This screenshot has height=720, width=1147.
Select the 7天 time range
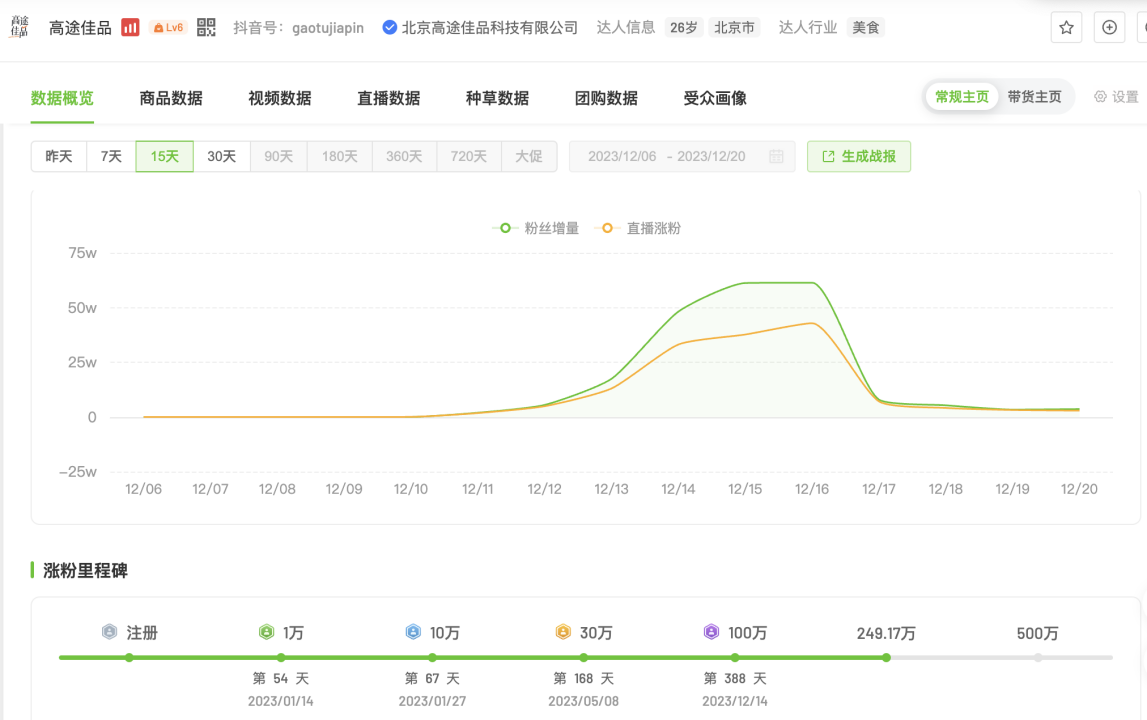(x=111, y=157)
